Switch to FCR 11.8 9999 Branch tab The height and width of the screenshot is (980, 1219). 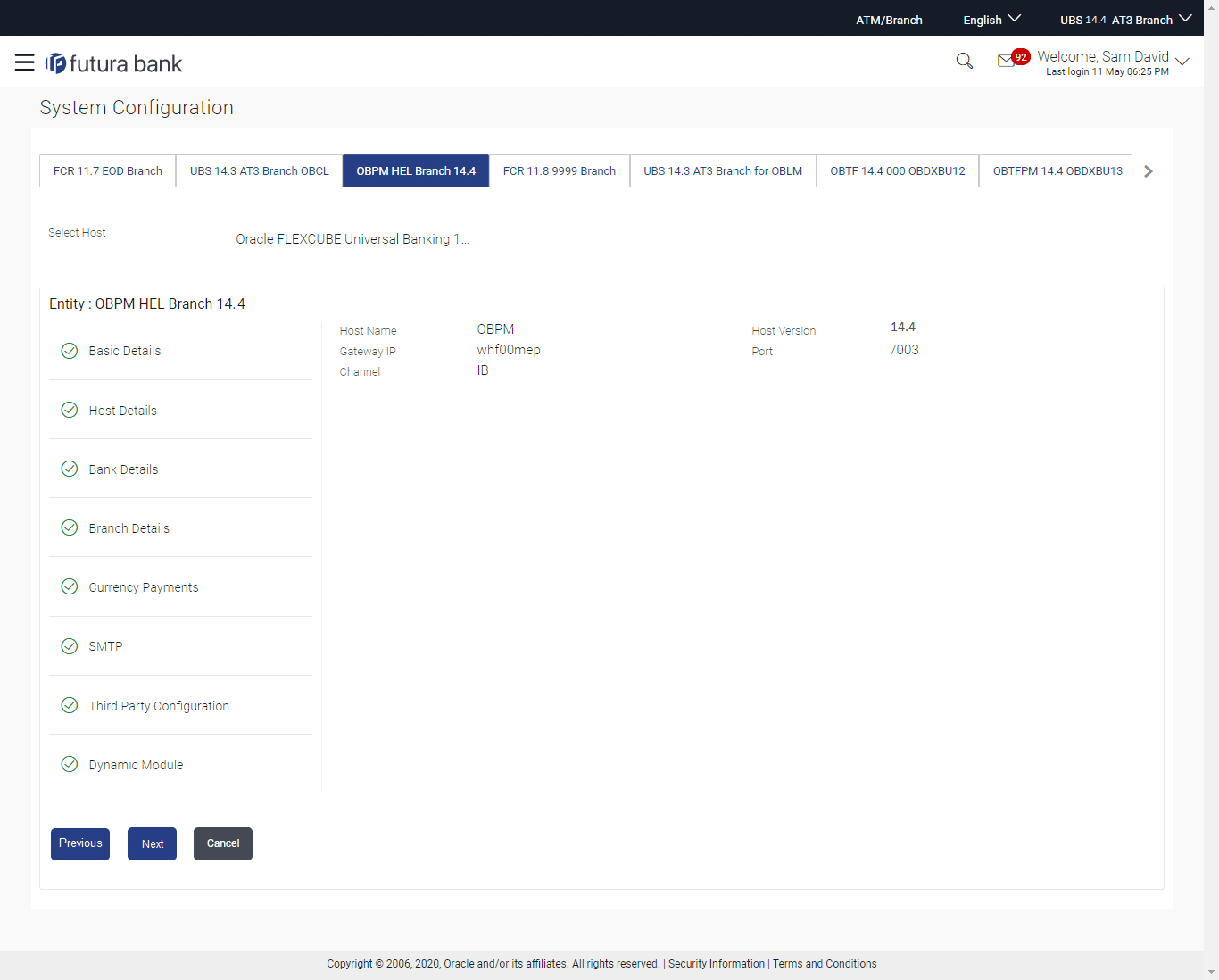tap(560, 171)
